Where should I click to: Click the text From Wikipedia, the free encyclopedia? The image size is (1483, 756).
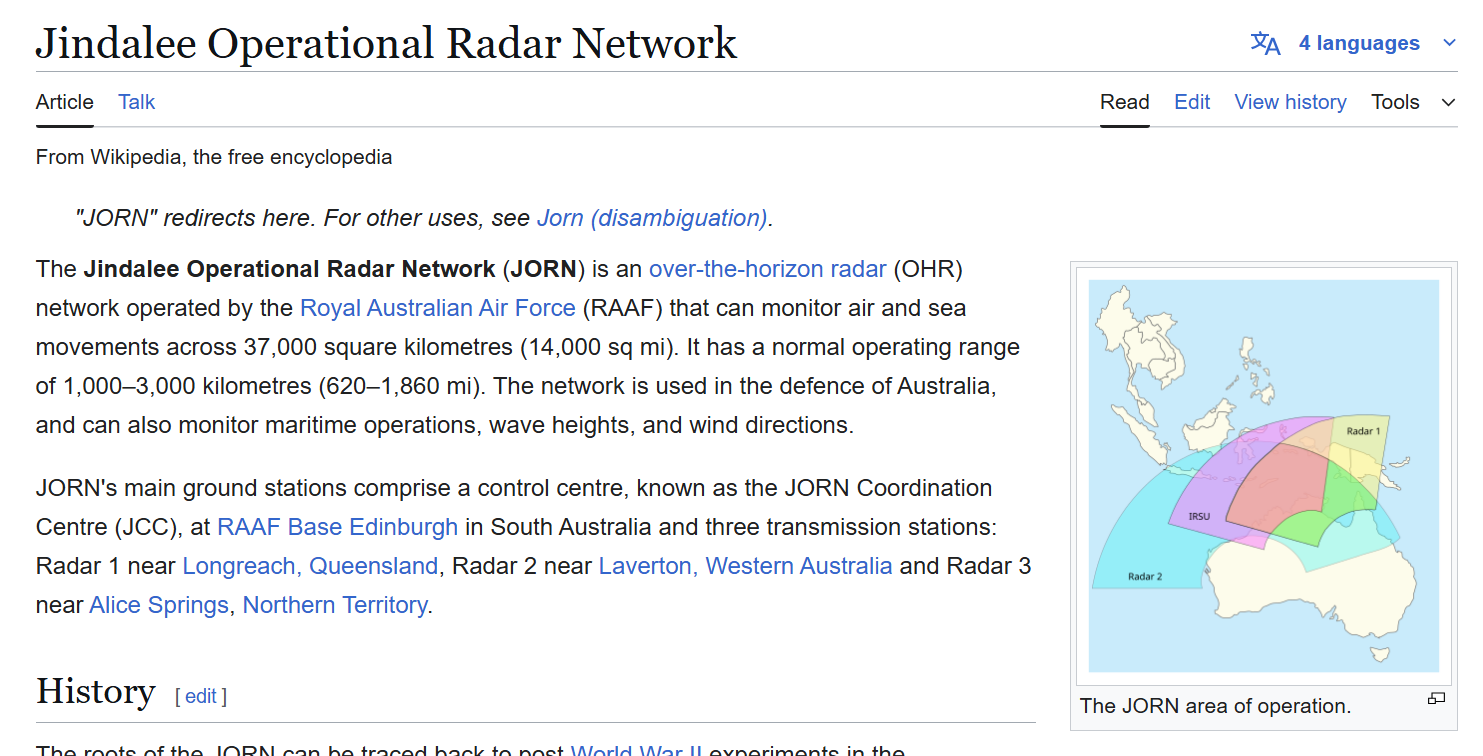pyautogui.click(x=214, y=157)
